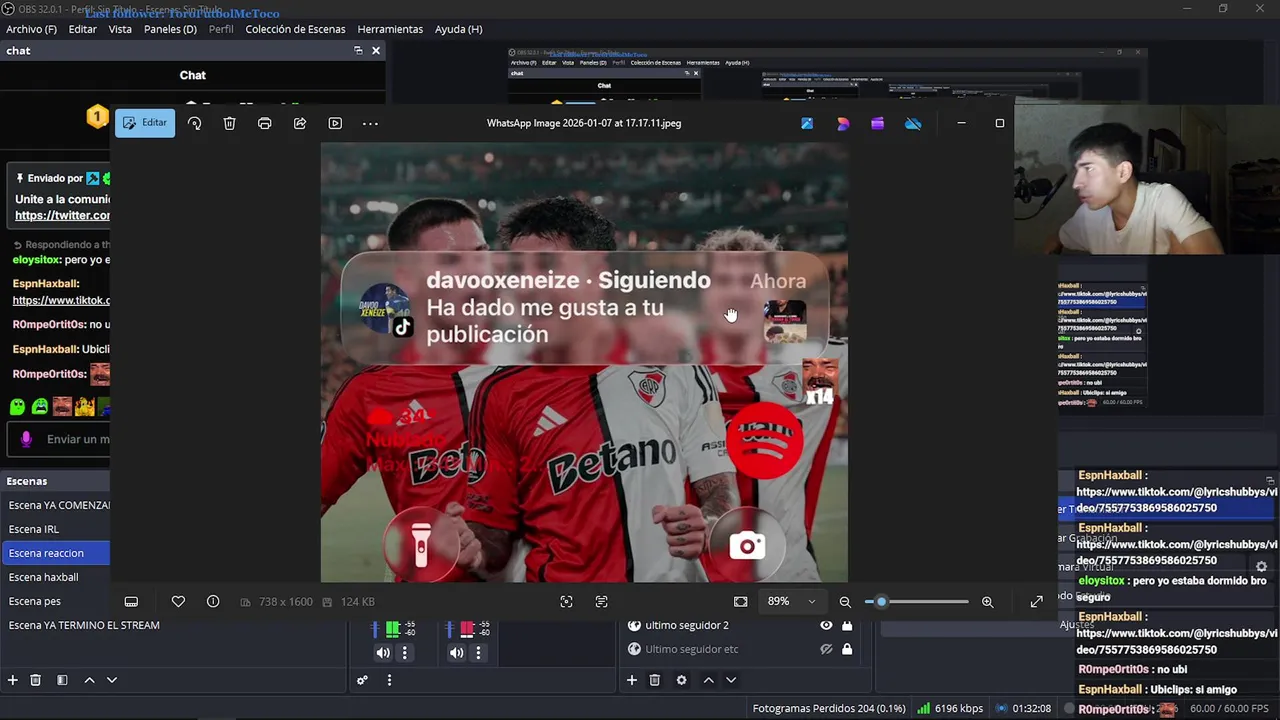Select the Escena IRL scene
This screenshot has height=720, width=1280.
[56, 529]
